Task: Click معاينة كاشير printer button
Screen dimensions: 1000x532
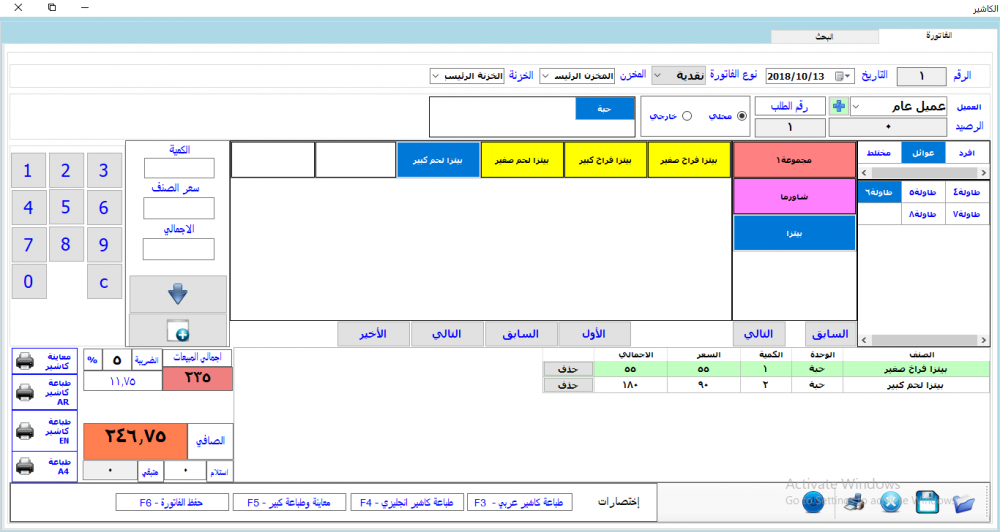Action: pyautogui.click(x=45, y=361)
